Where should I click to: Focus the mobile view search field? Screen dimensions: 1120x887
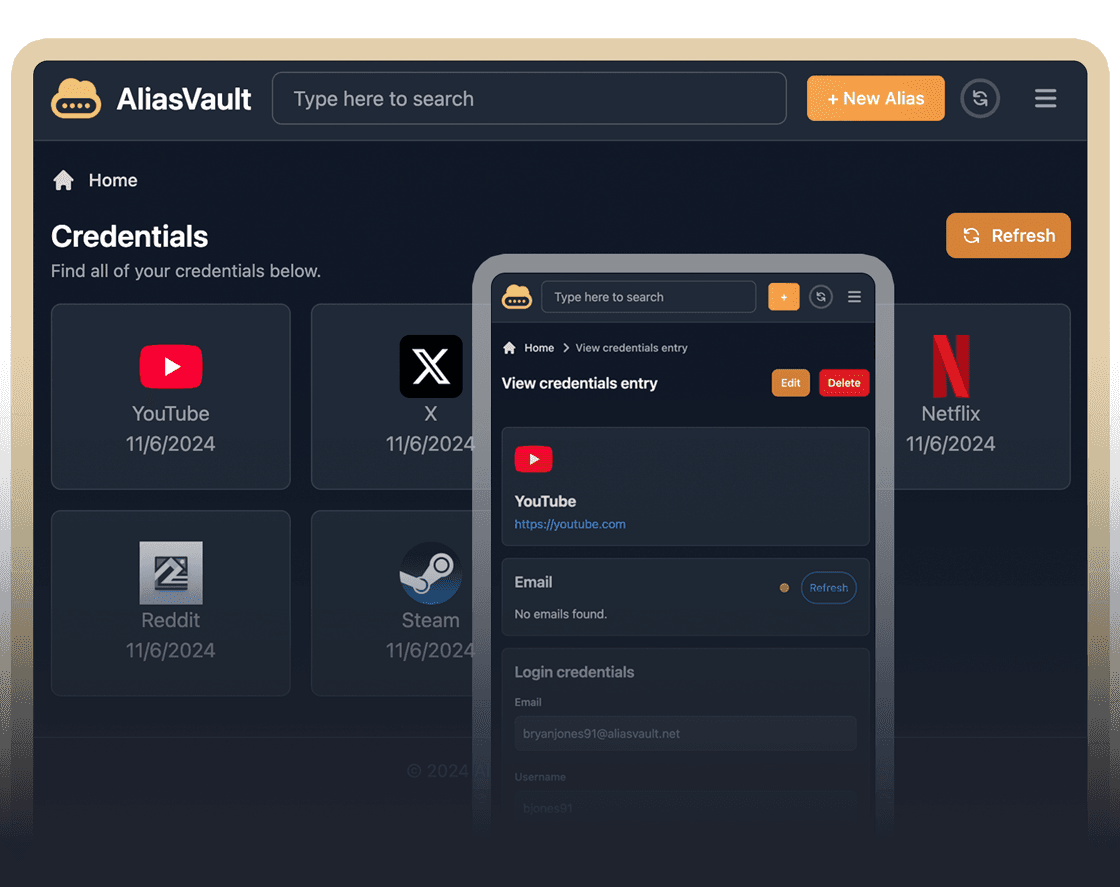(x=649, y=296)
